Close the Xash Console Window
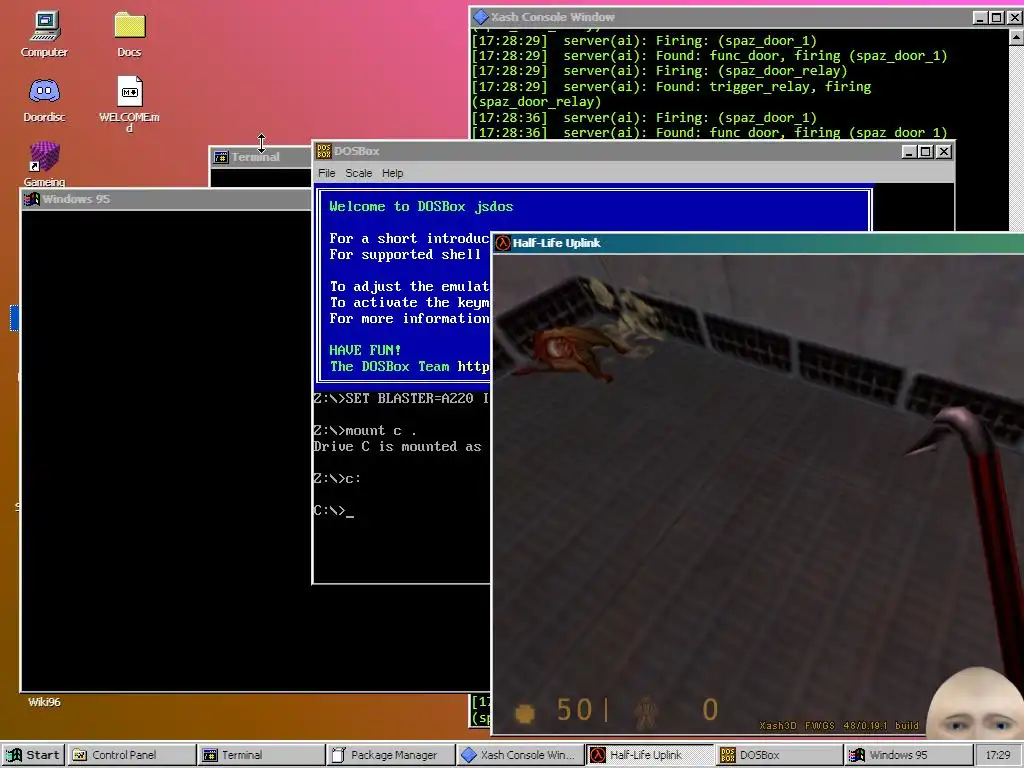 (x=1015, y=18)
